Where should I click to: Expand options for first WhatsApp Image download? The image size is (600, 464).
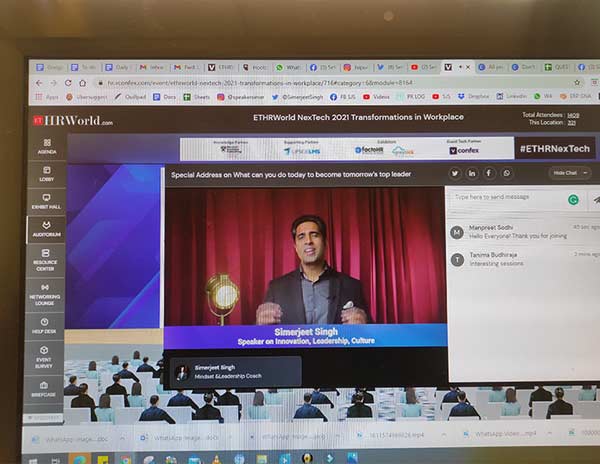tap(122, 438)
